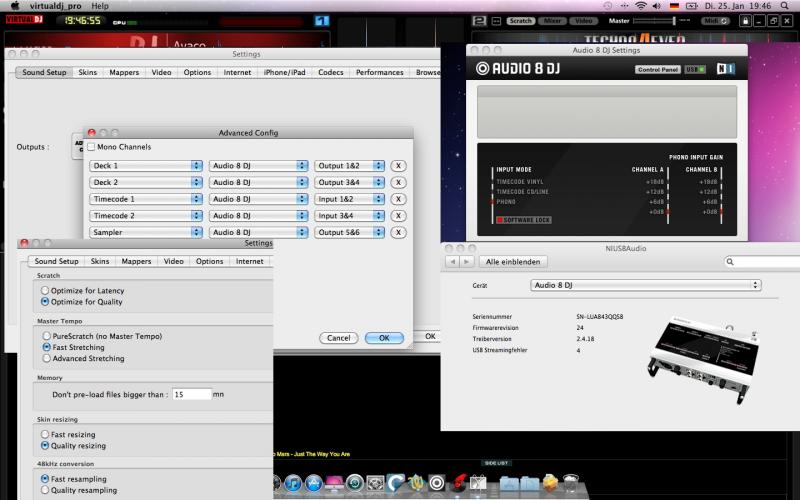Adjust the Channel B phono gain slider
This screenshot has width=800, height=500.
click(721, 195)
